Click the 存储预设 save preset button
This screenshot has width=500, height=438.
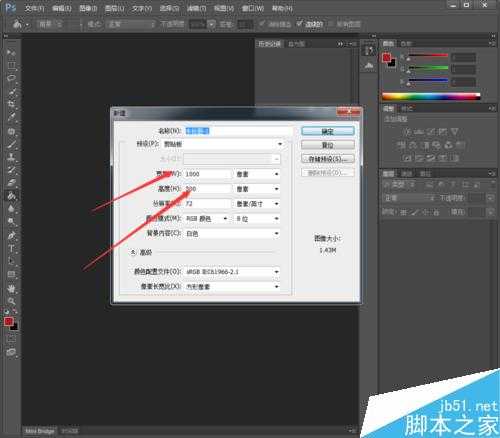coord(328,159)
